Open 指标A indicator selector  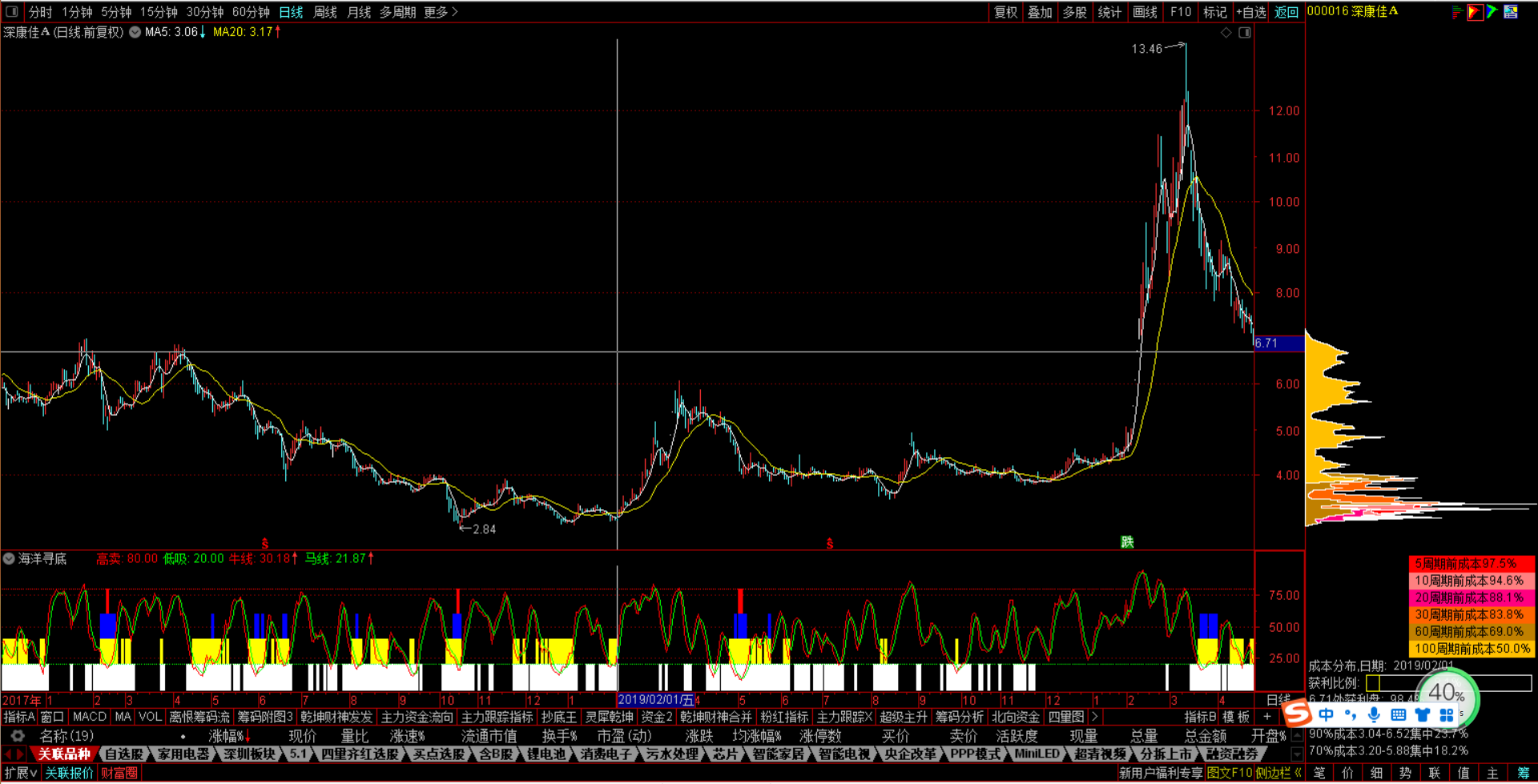(x=19, y=717)
